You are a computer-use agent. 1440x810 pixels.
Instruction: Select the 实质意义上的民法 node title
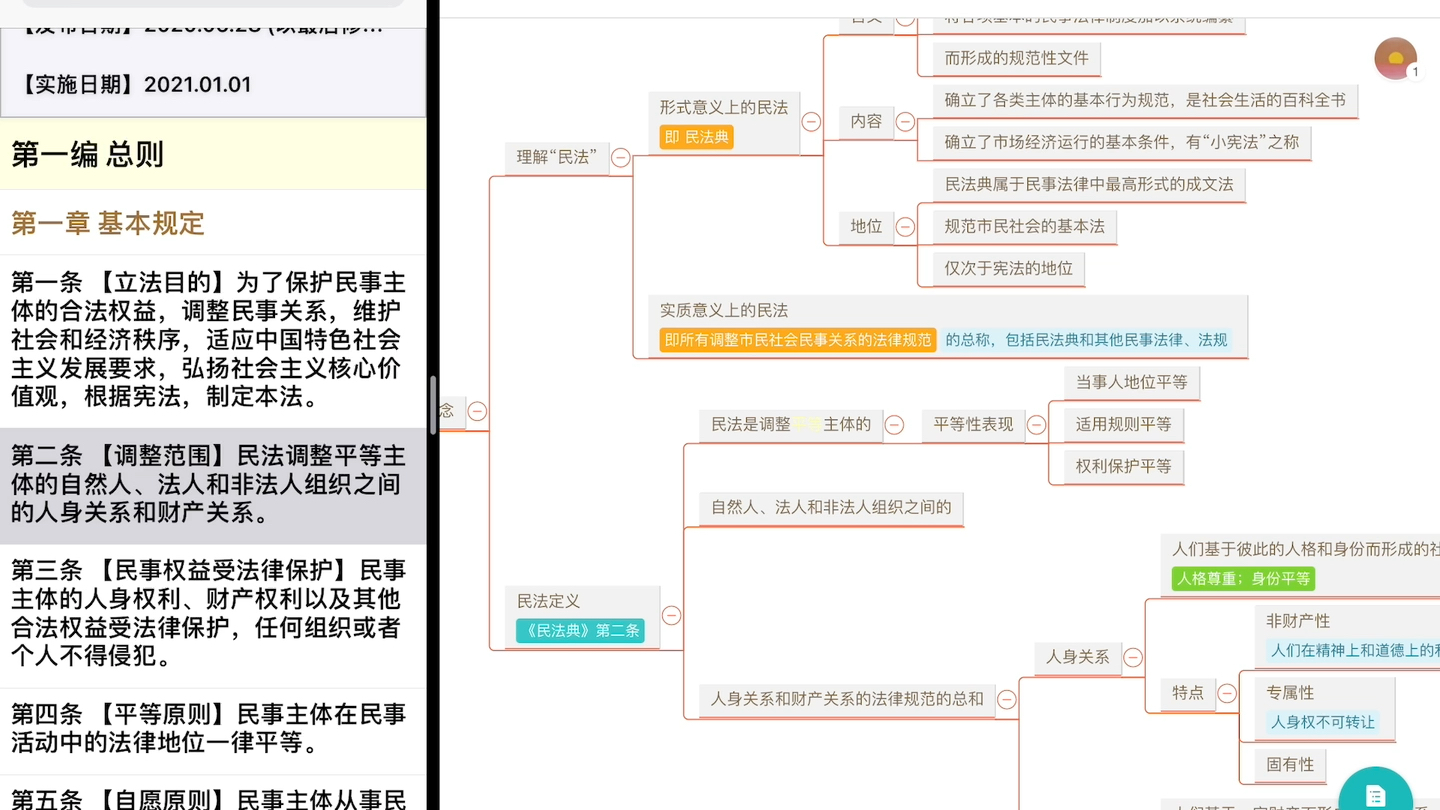(724, 311)
